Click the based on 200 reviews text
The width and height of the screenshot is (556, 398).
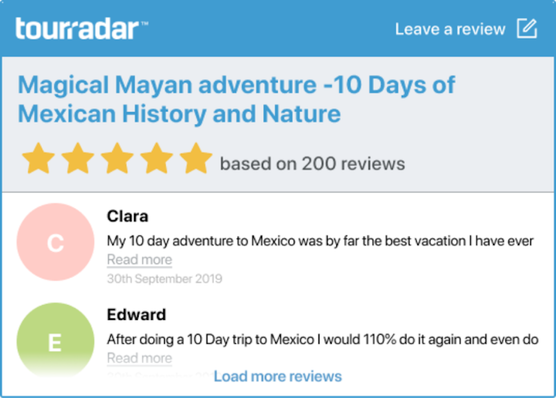point(312,164)
